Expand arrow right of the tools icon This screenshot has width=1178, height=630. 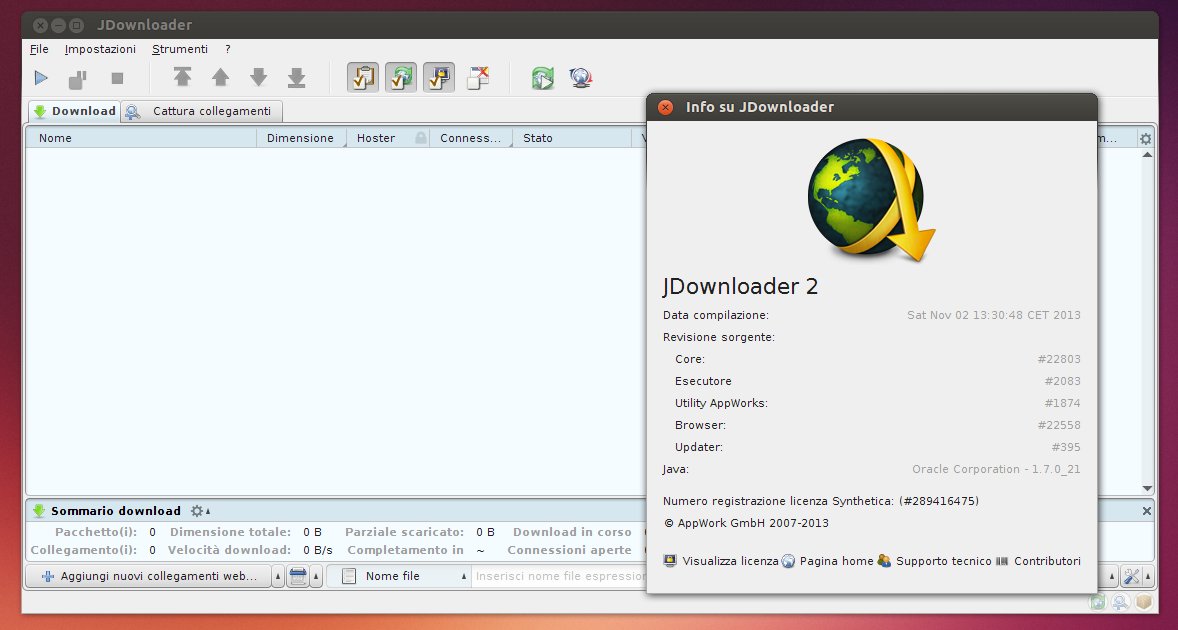click(1149, 577)
